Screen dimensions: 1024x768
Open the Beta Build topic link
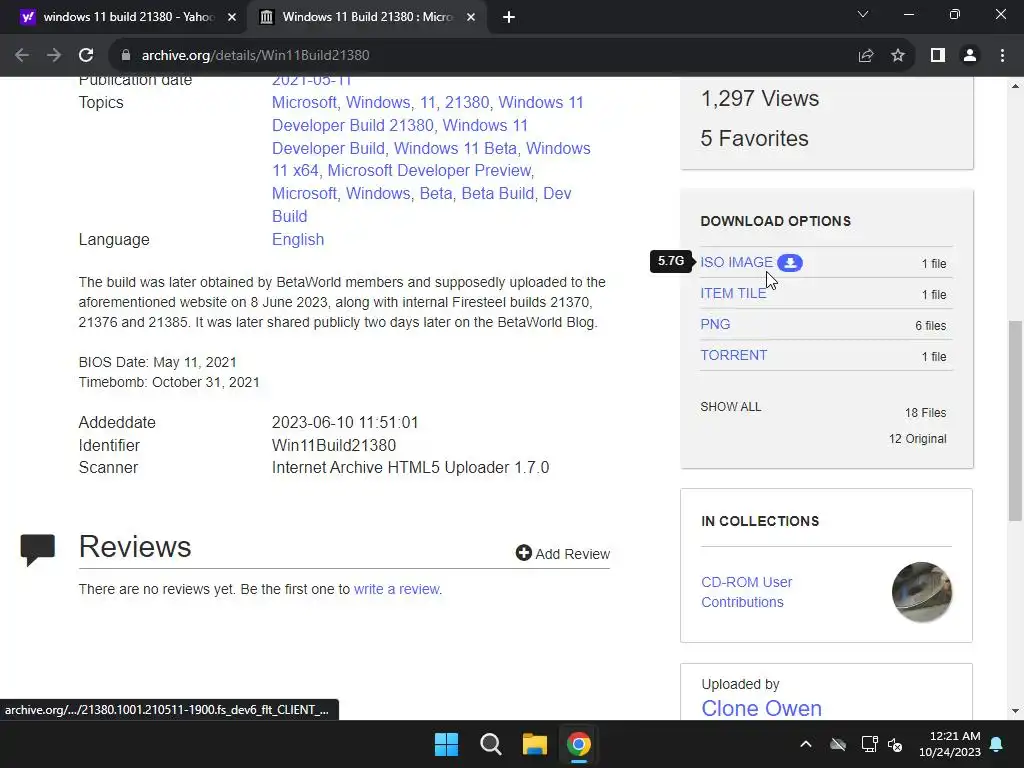[497, 193]
